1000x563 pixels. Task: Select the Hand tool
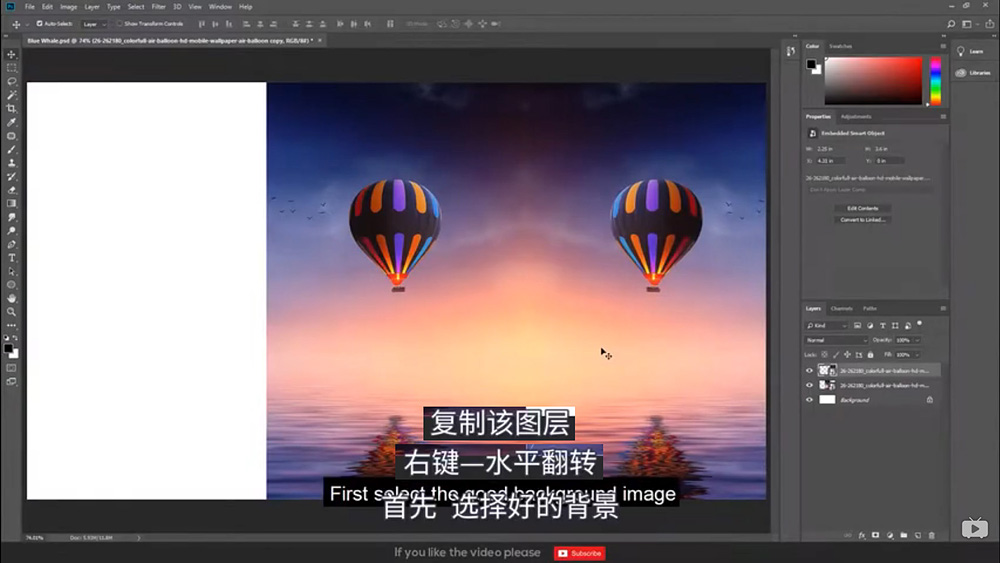click(11, 298)
